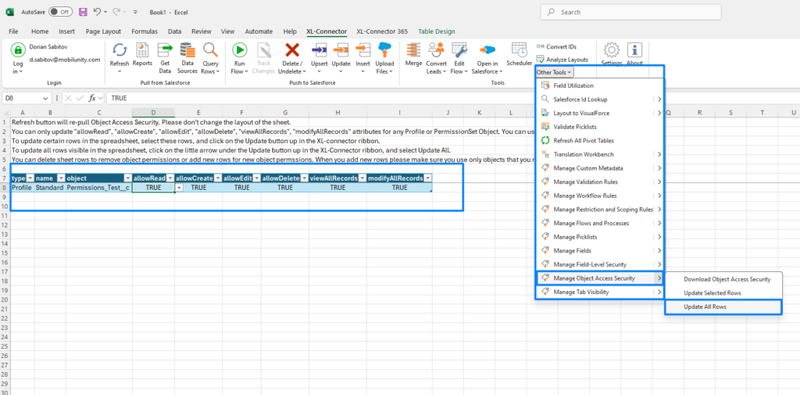Image resolution: width=800 pixels, height=395 pixels.
Task: Open the Name Box dropdown arrow
Action: [x=46, y=98]
